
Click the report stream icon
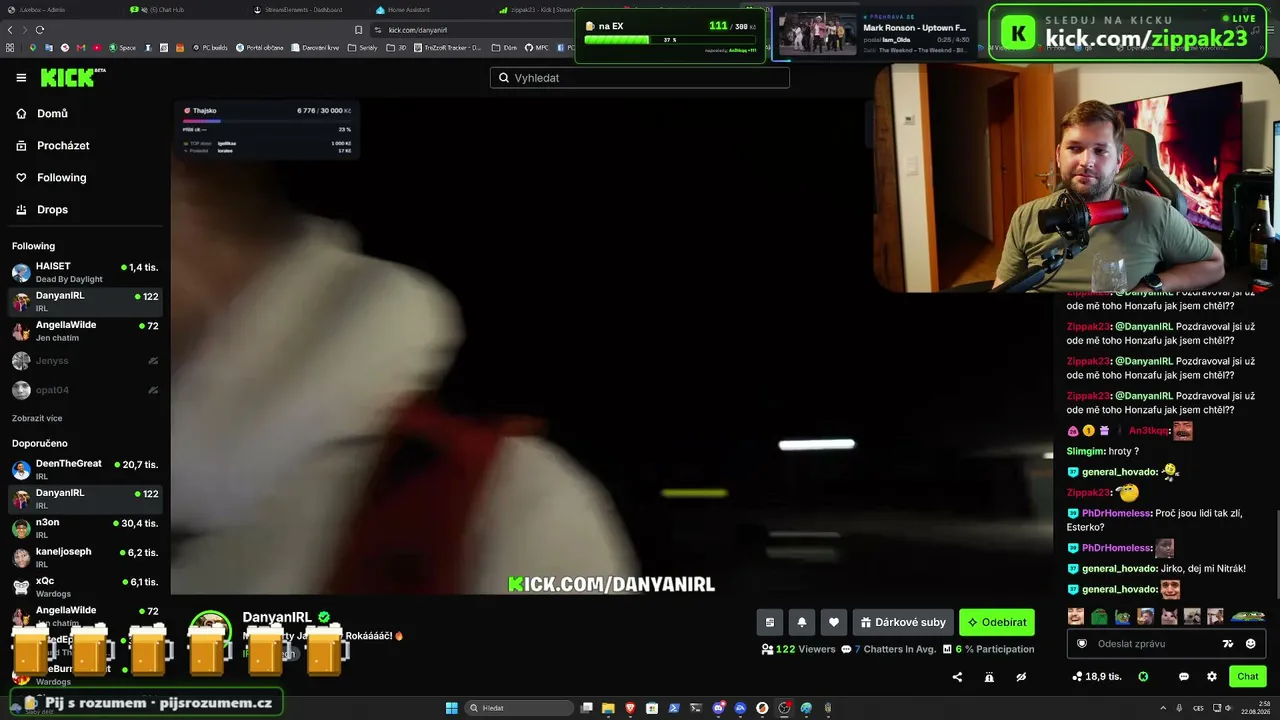[989, 677]
